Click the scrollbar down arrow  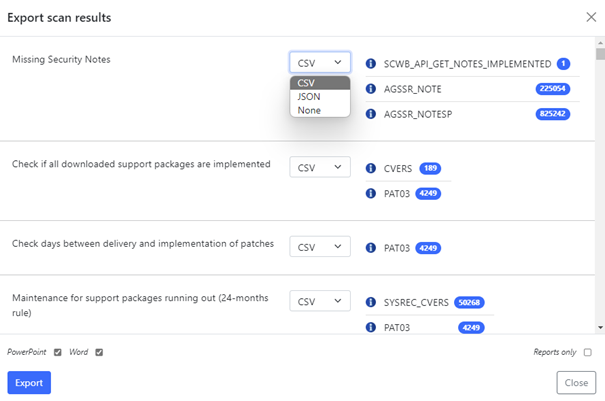(600, 328)
